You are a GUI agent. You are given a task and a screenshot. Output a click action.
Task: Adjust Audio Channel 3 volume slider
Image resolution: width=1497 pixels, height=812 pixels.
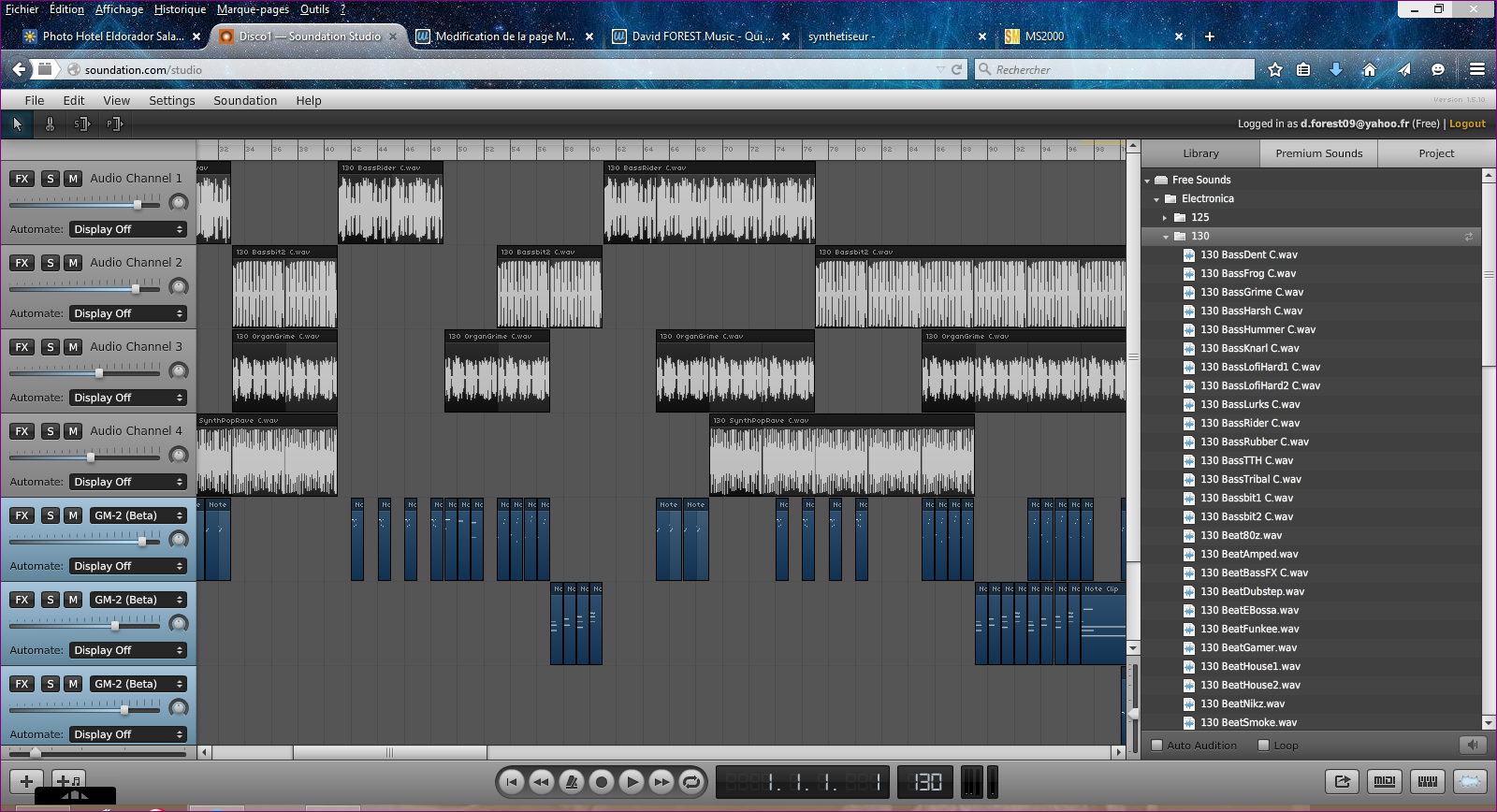pyautogui.click(x=99, y=372)
